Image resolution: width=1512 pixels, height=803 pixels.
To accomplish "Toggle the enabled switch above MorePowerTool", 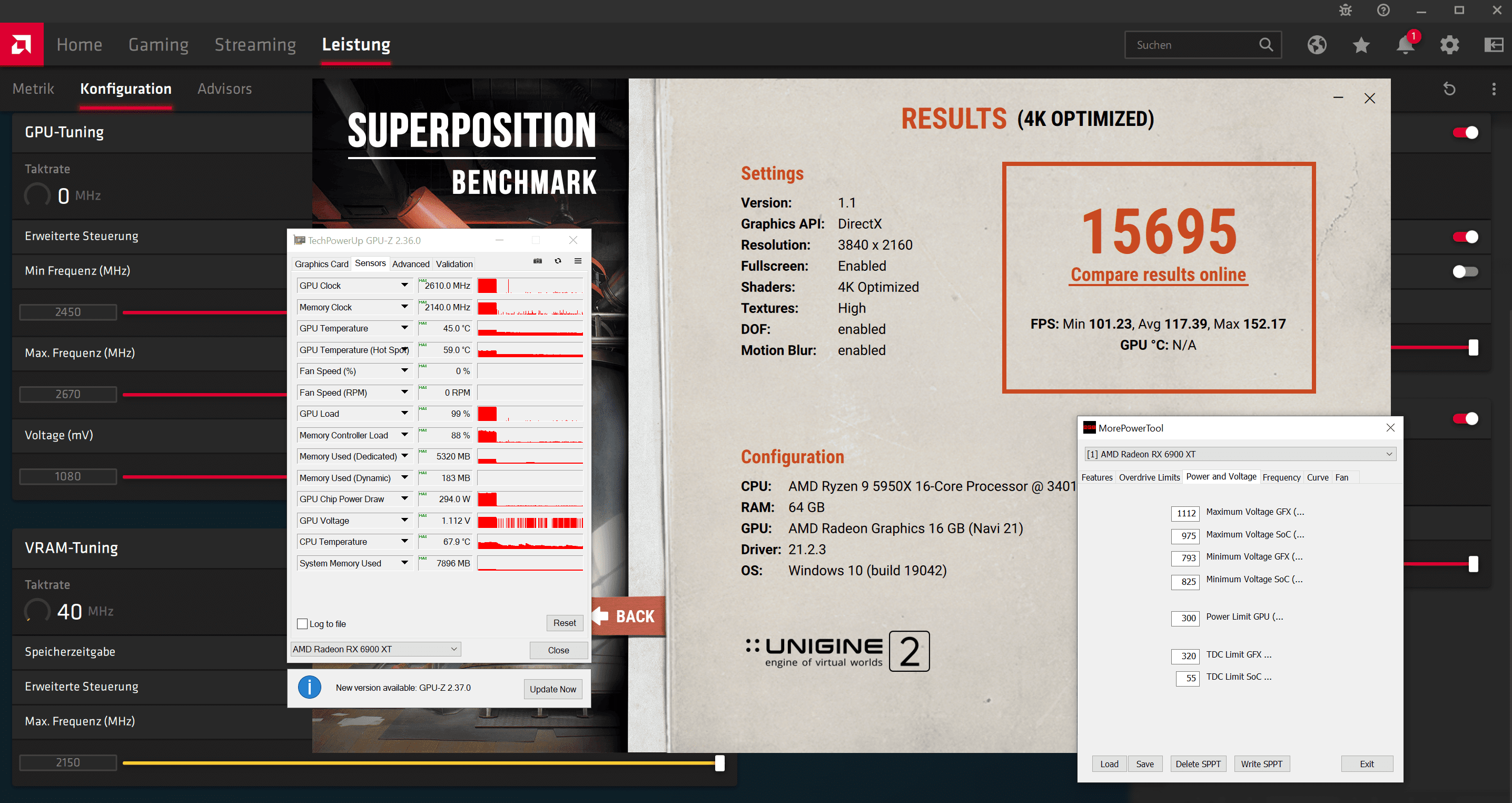I will (1465, 418).
